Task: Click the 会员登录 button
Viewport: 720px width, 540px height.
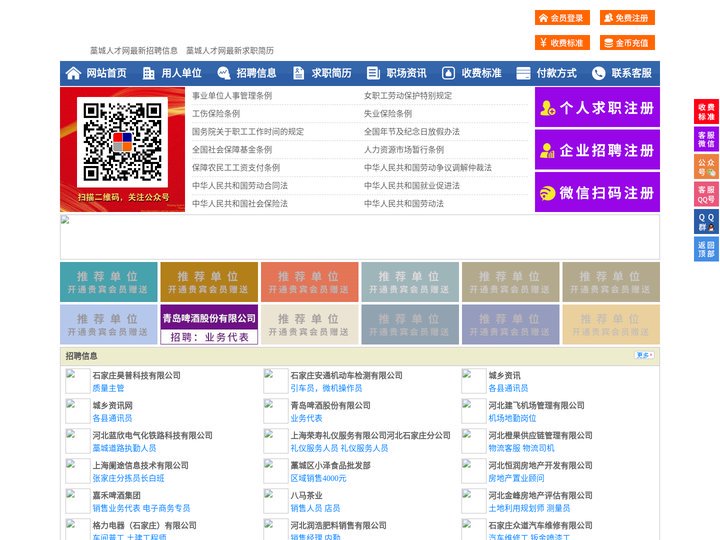Action: coord(562,18)
